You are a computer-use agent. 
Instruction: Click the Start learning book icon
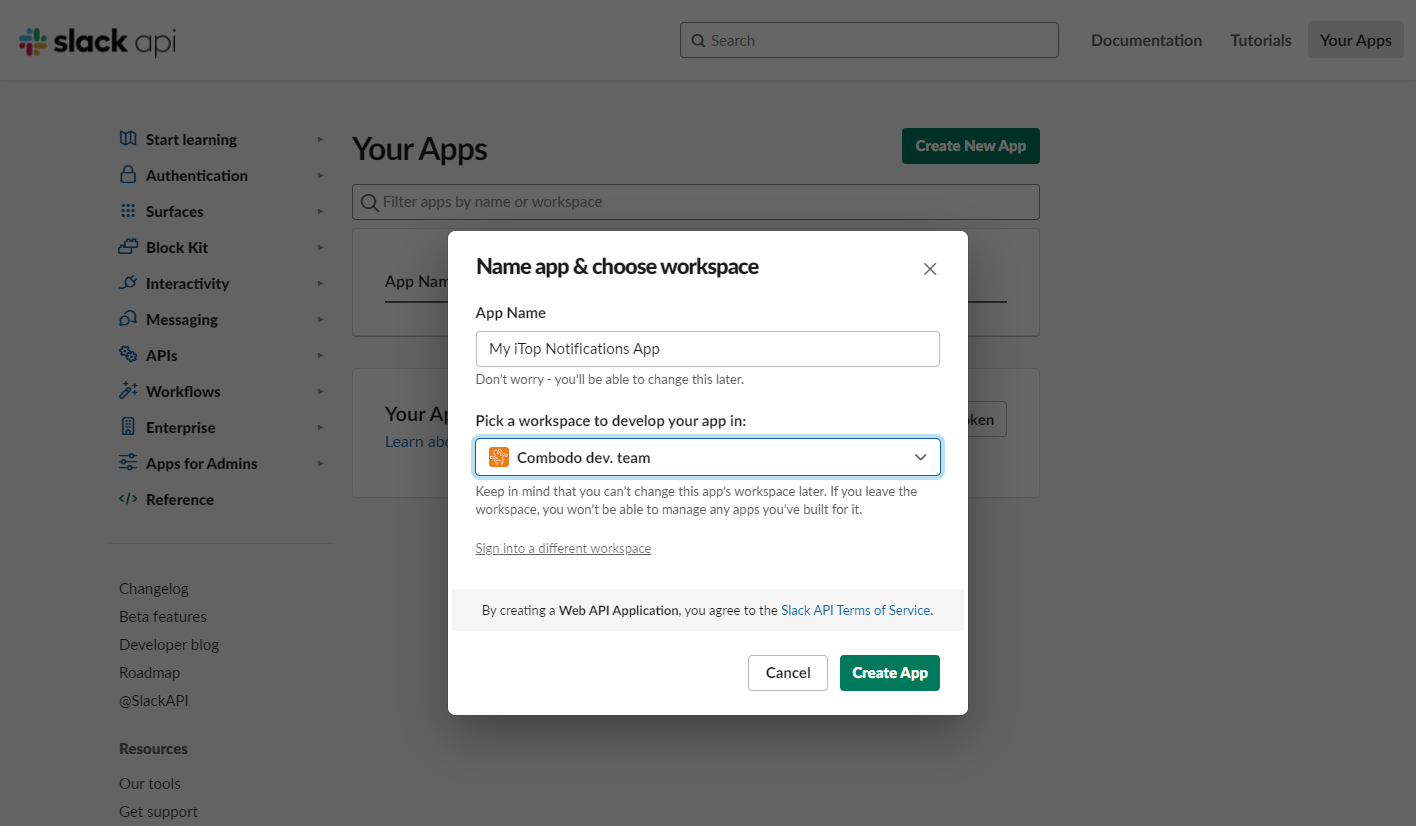[x=128, y=139]
